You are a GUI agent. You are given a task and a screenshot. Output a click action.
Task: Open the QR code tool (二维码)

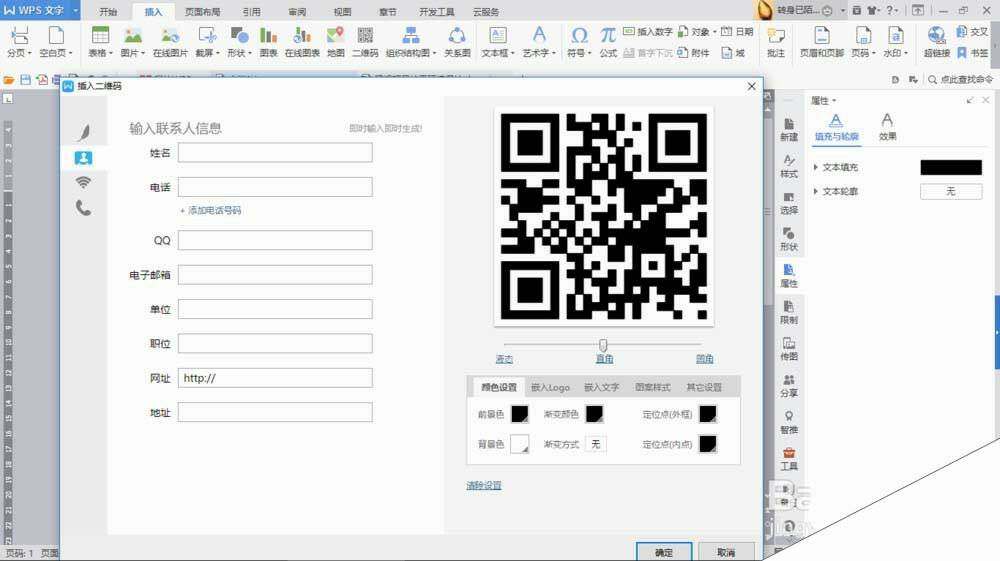[x=365, y=42]
